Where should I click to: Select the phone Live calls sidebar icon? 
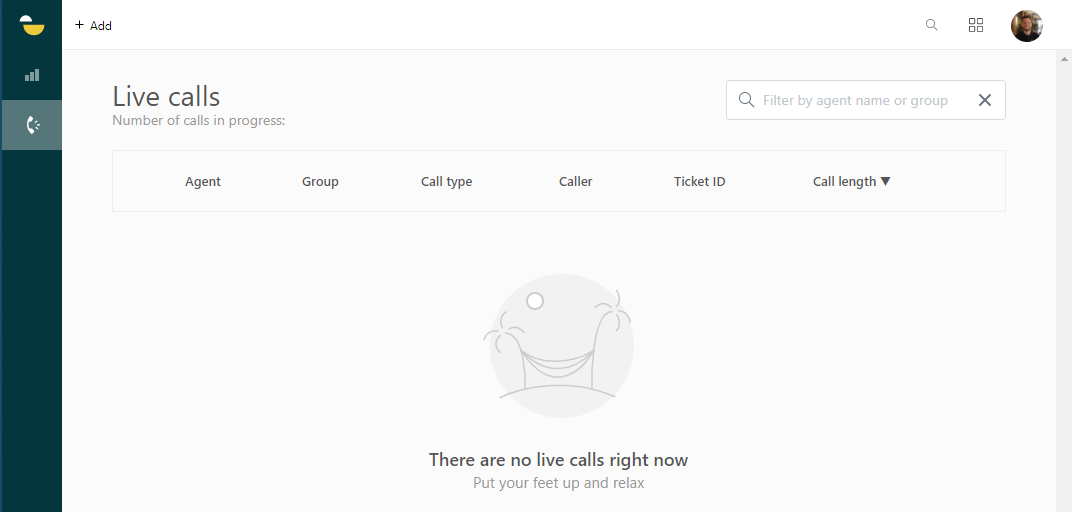pos(32,125)
